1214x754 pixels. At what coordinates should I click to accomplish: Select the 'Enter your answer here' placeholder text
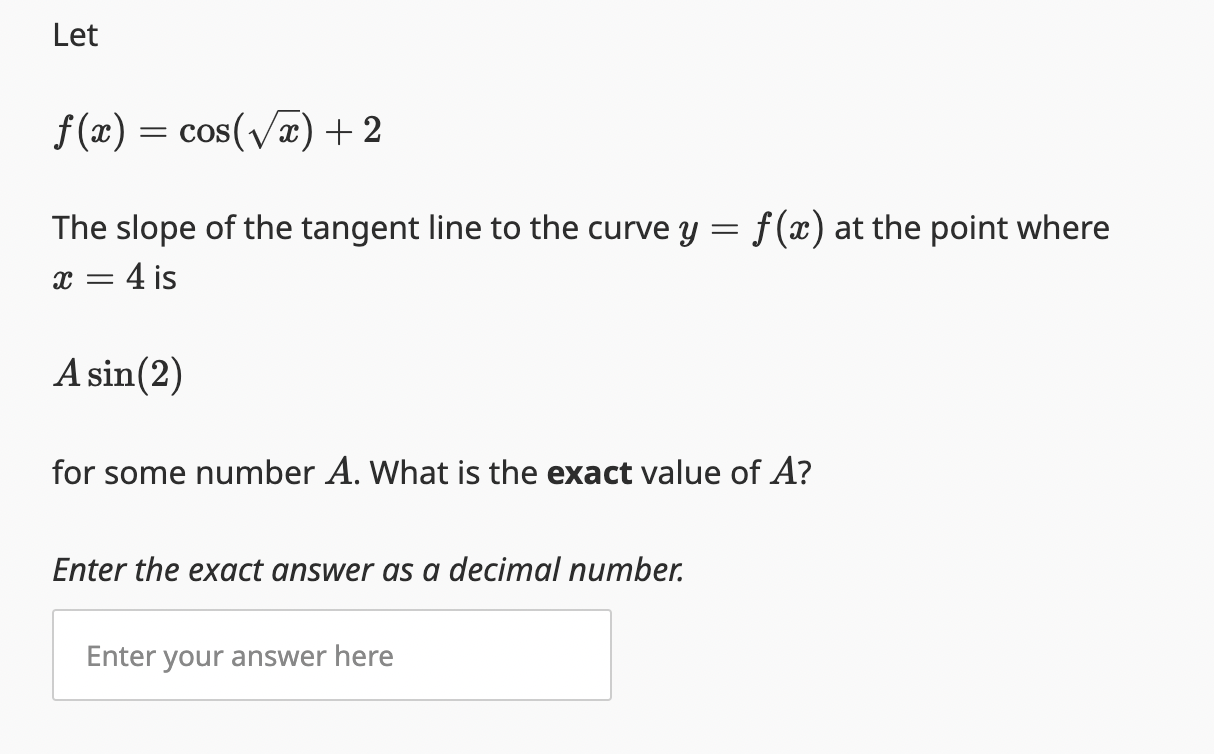click(240, 656)
